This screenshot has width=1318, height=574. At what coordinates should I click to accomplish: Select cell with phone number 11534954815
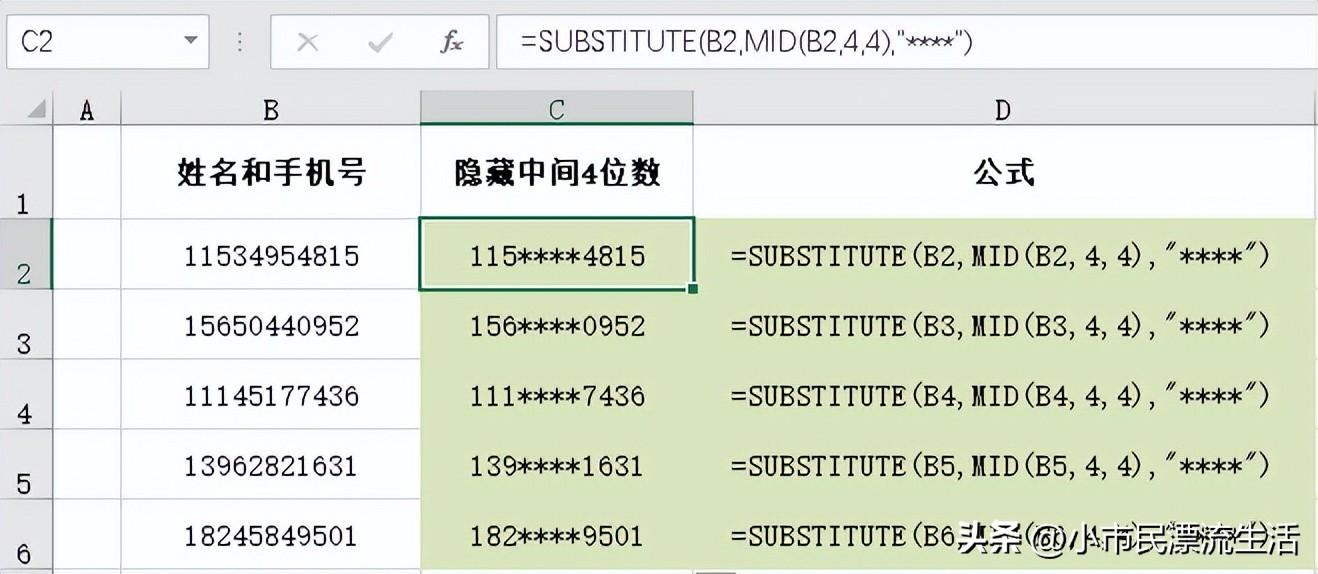[x=270, y=256]
